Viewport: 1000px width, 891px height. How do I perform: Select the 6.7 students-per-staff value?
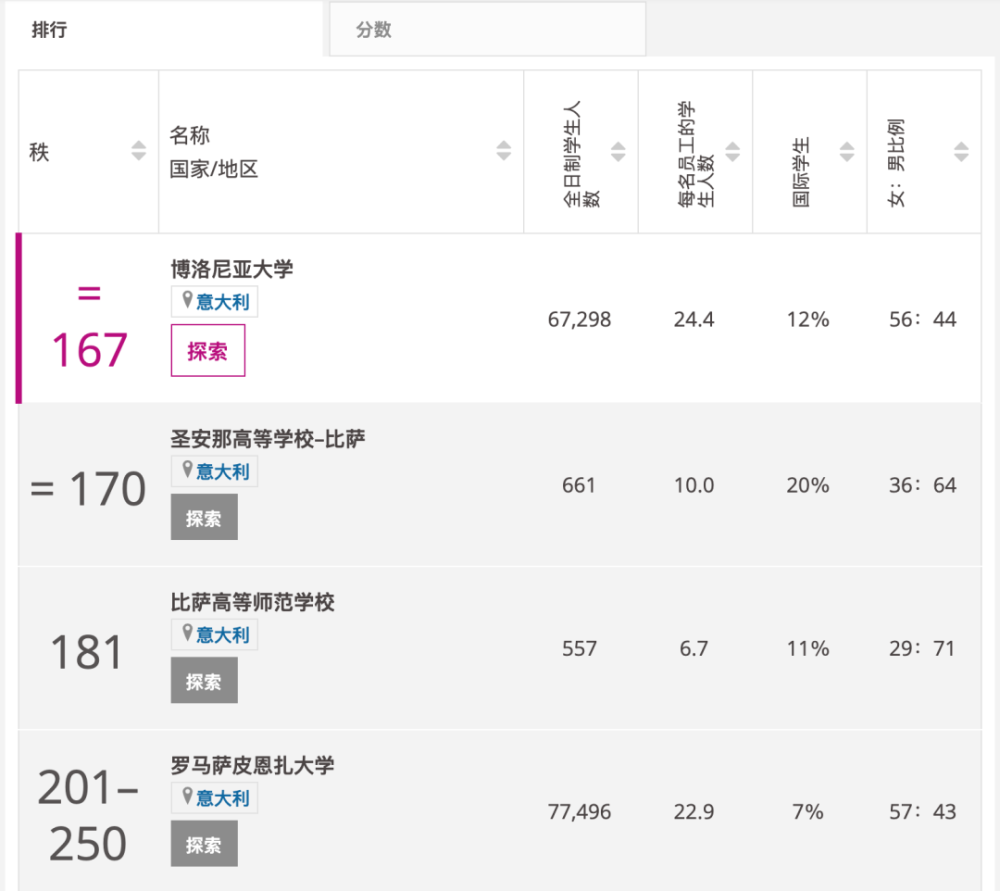[694, 649]
